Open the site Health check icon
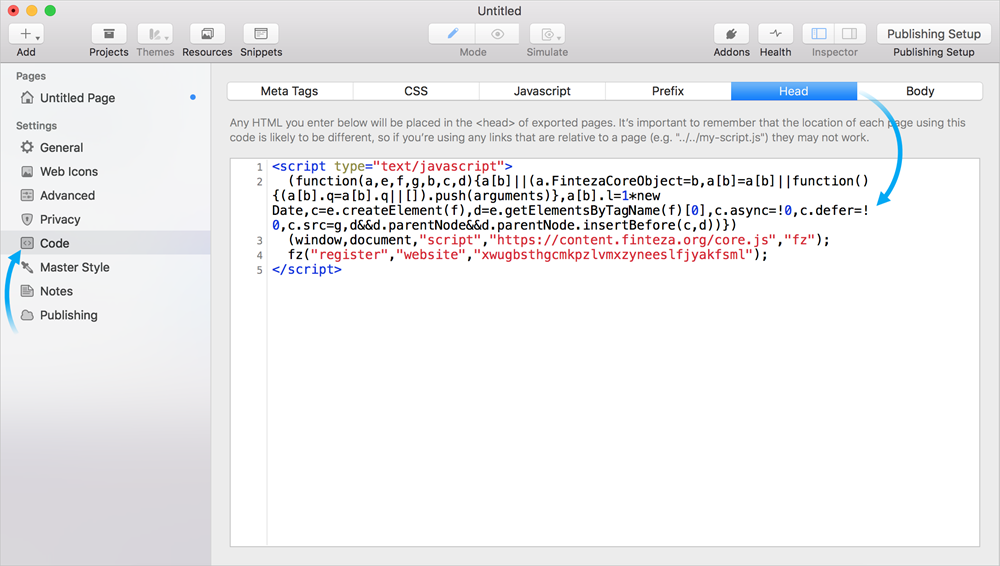The width and height of the screenshot is (1000, 566). [x=775, y=34]
